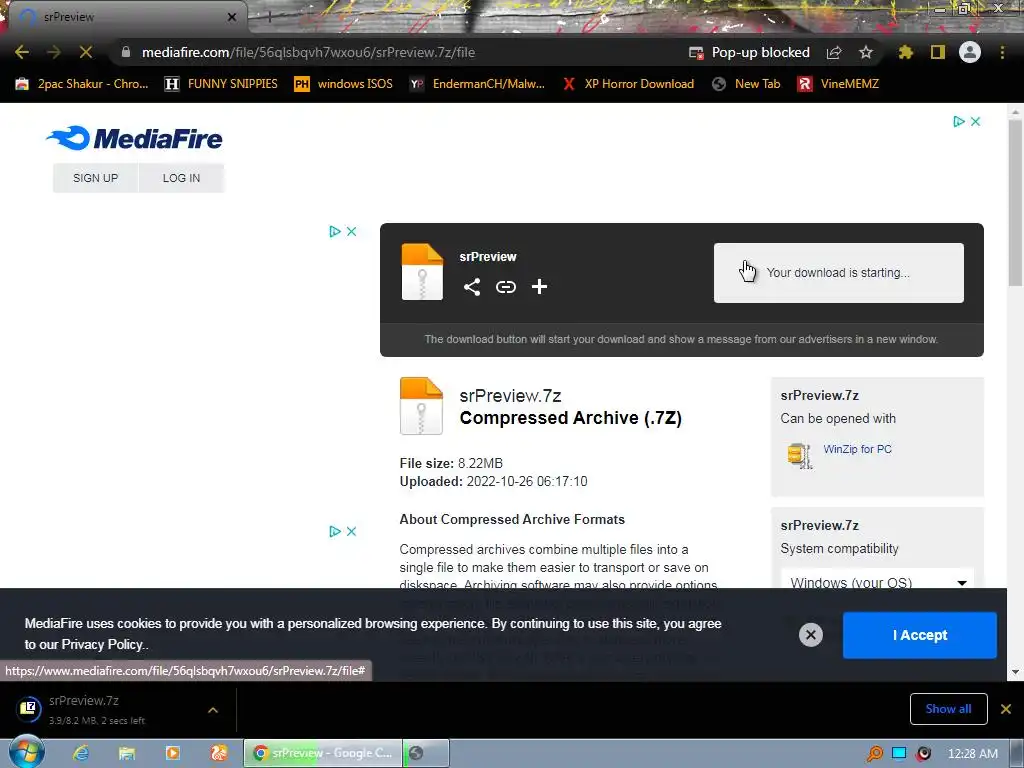1024x768 pixels.
Task: Click the srPreview browser tab
Action: (127, 17)
